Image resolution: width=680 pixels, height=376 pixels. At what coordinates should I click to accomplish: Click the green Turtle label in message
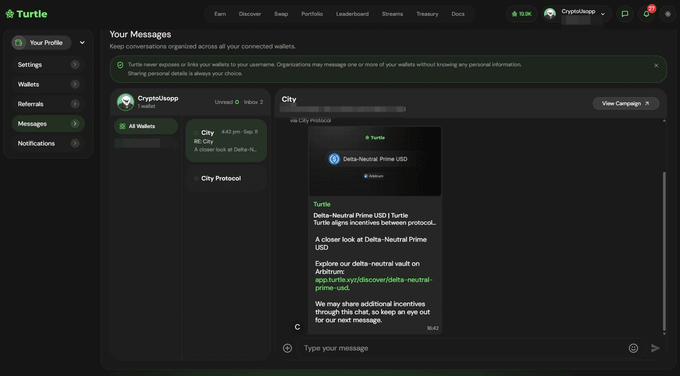tap(321, 204)
